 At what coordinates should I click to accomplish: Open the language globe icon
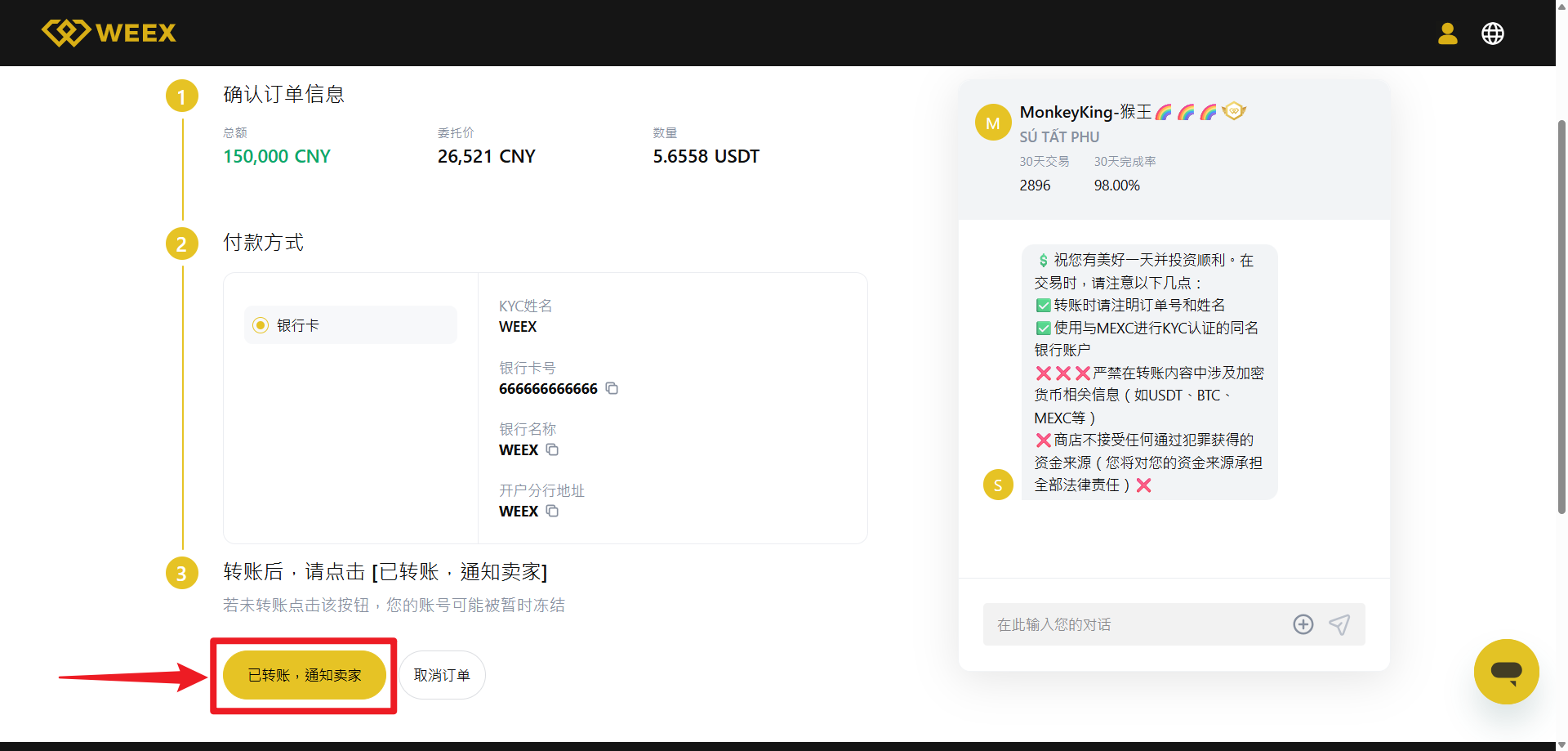click(1492, 34)
